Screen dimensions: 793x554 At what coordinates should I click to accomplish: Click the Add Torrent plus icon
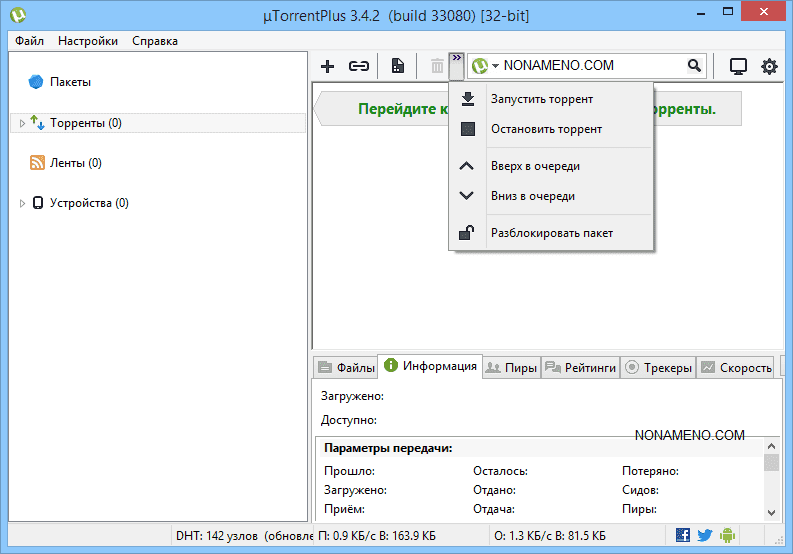pos(327,66)
